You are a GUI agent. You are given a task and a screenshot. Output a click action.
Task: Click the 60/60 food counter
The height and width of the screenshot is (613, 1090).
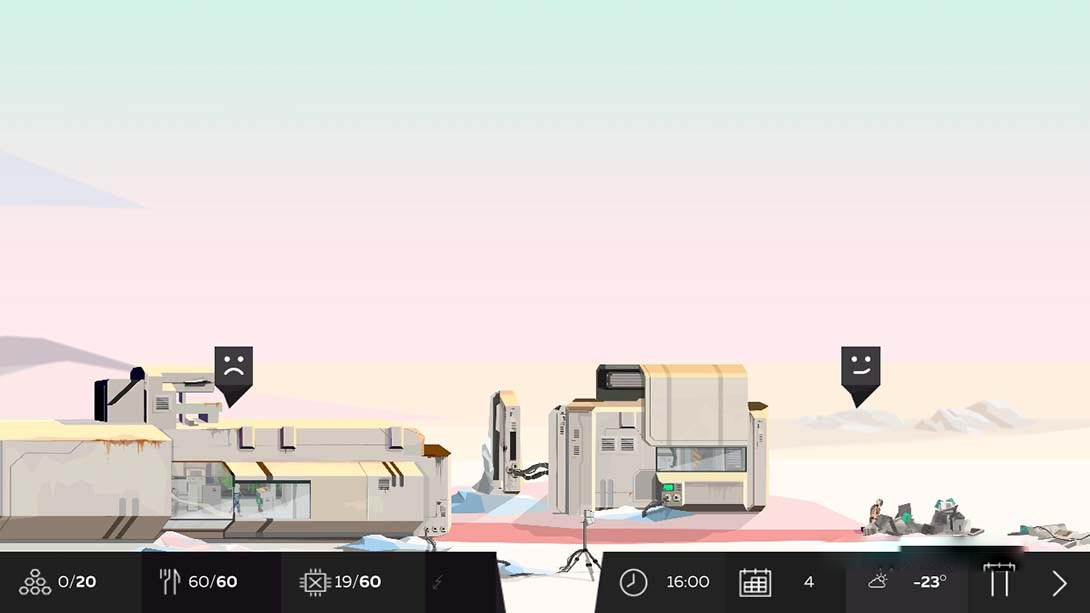click(x=212, y=582)
